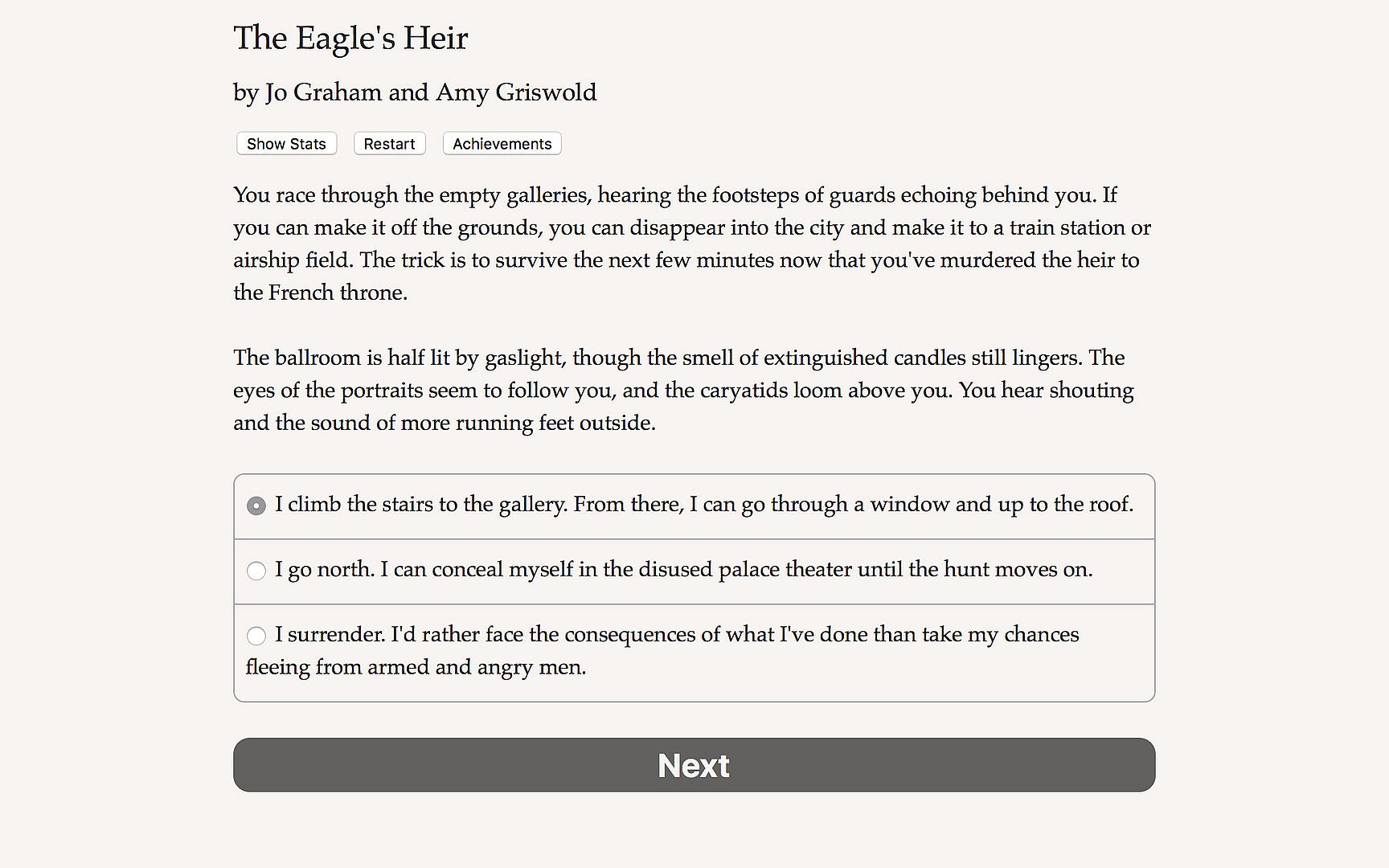Click "fleeing from armed and angry men" line
Viewport: 1389px width, 868px height.
point(416,667)
